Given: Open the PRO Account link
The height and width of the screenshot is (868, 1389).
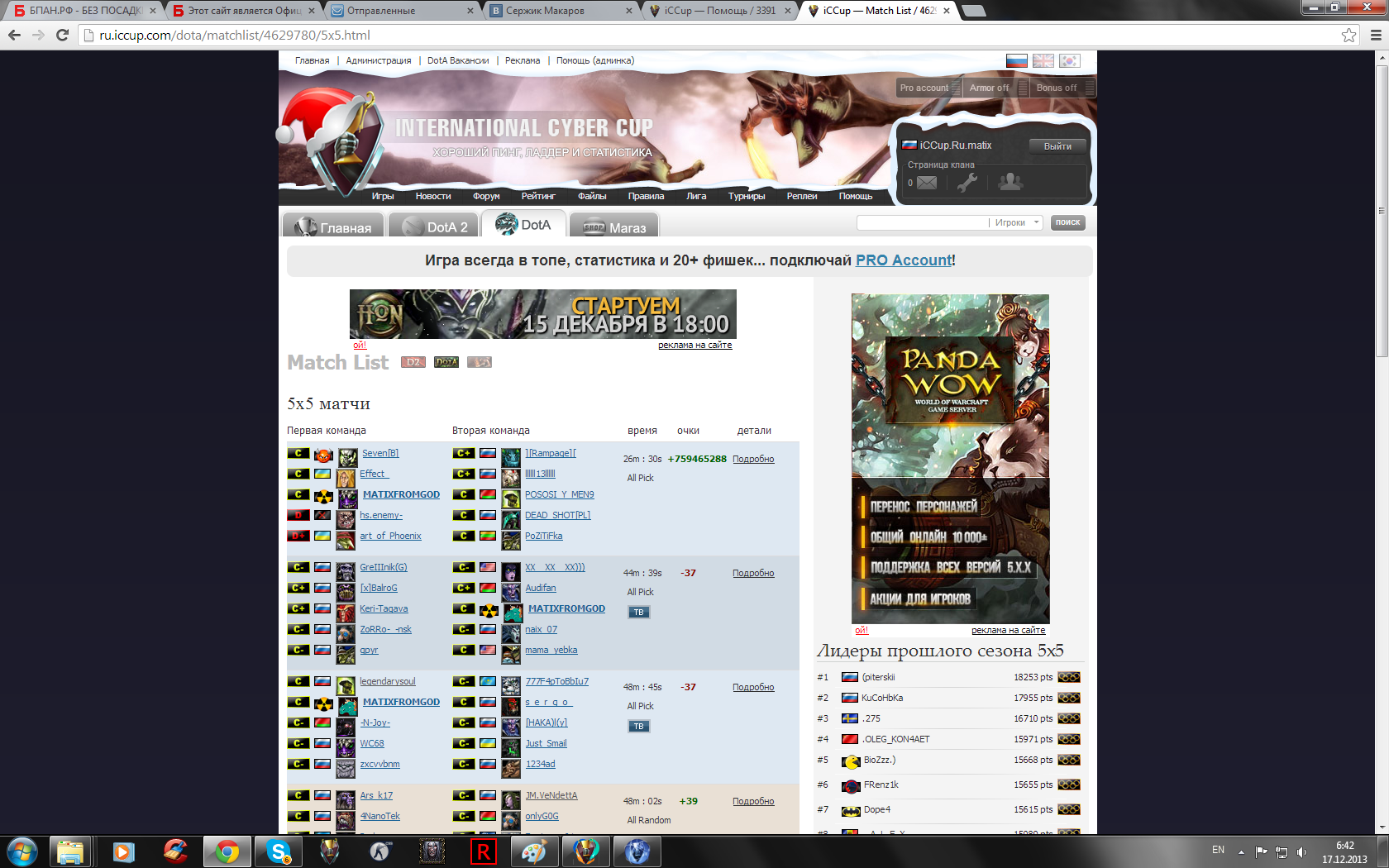Looking at the screenshot, I should [x=904, y=260].
